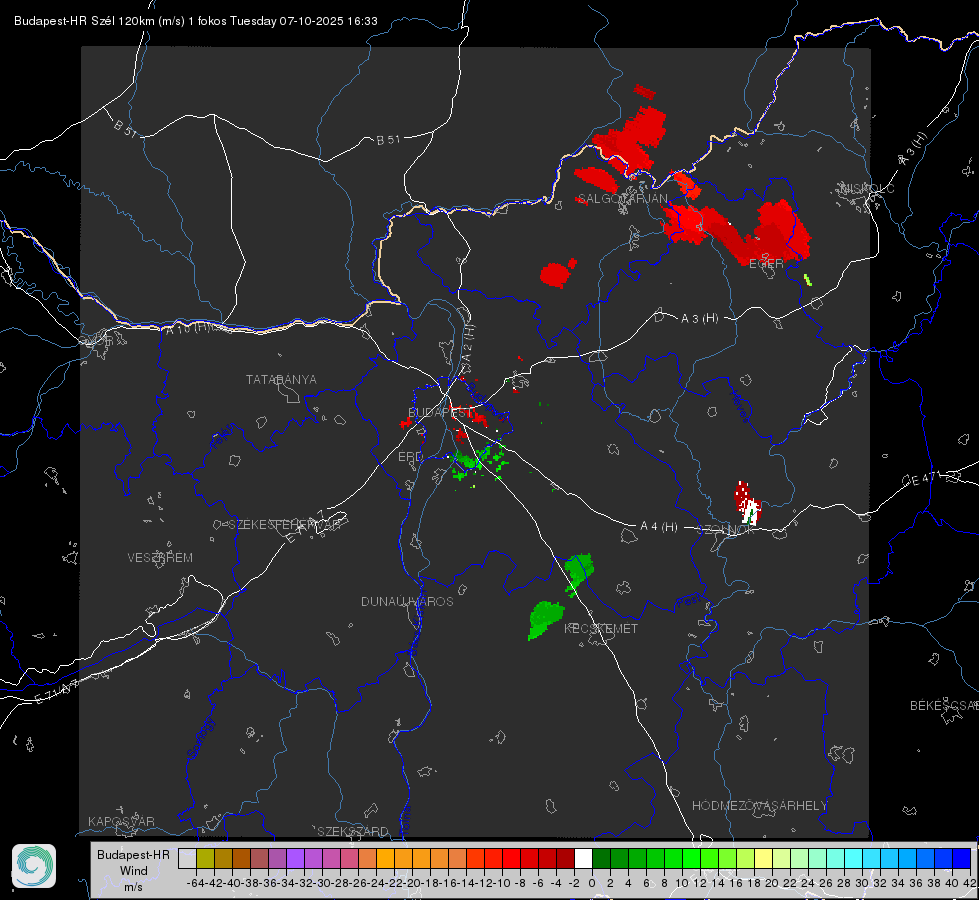Click the cyan swatch between 28 and 30

(x=853, y=858)
